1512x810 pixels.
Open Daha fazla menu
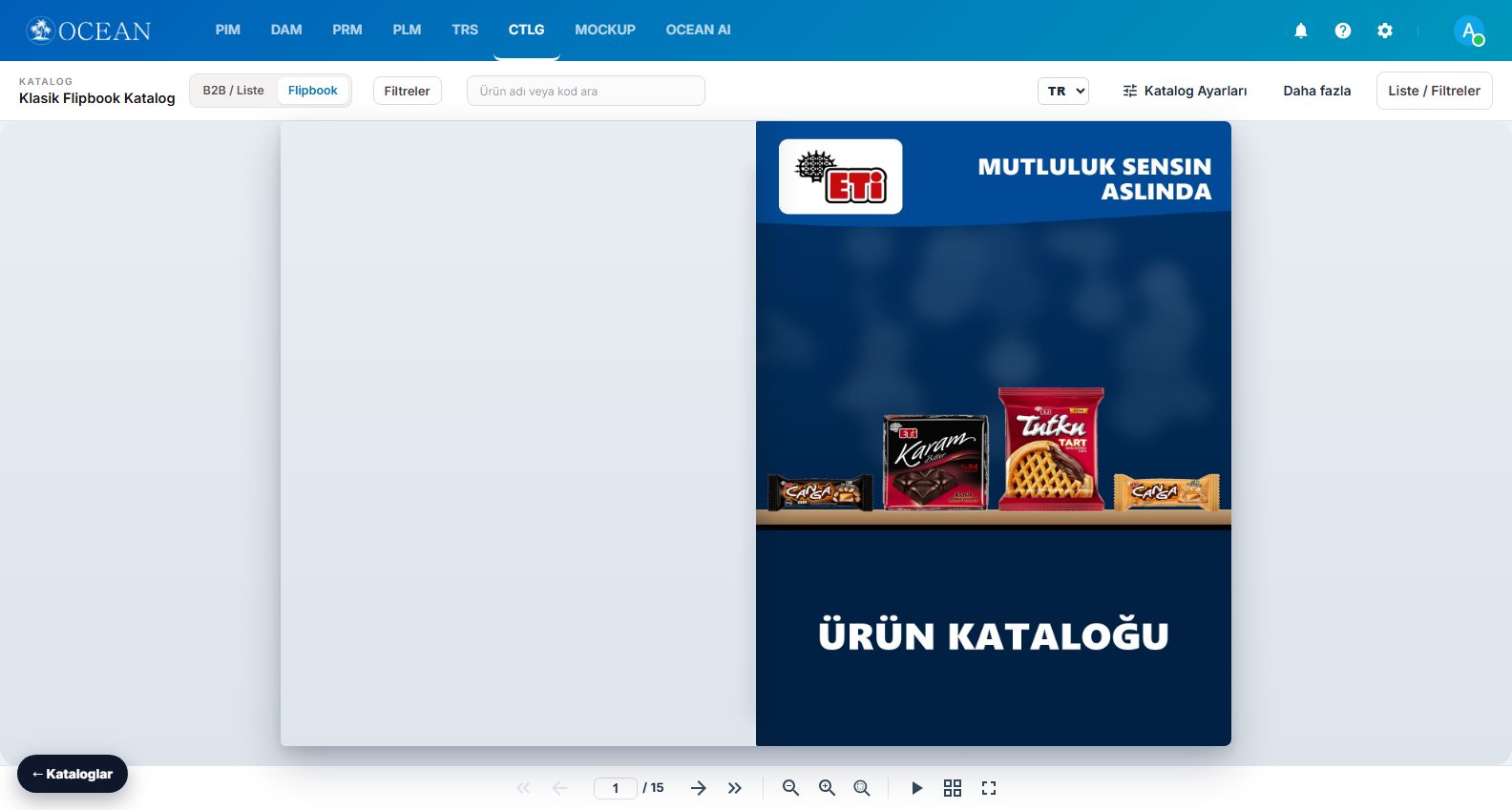coord(1316,91)
